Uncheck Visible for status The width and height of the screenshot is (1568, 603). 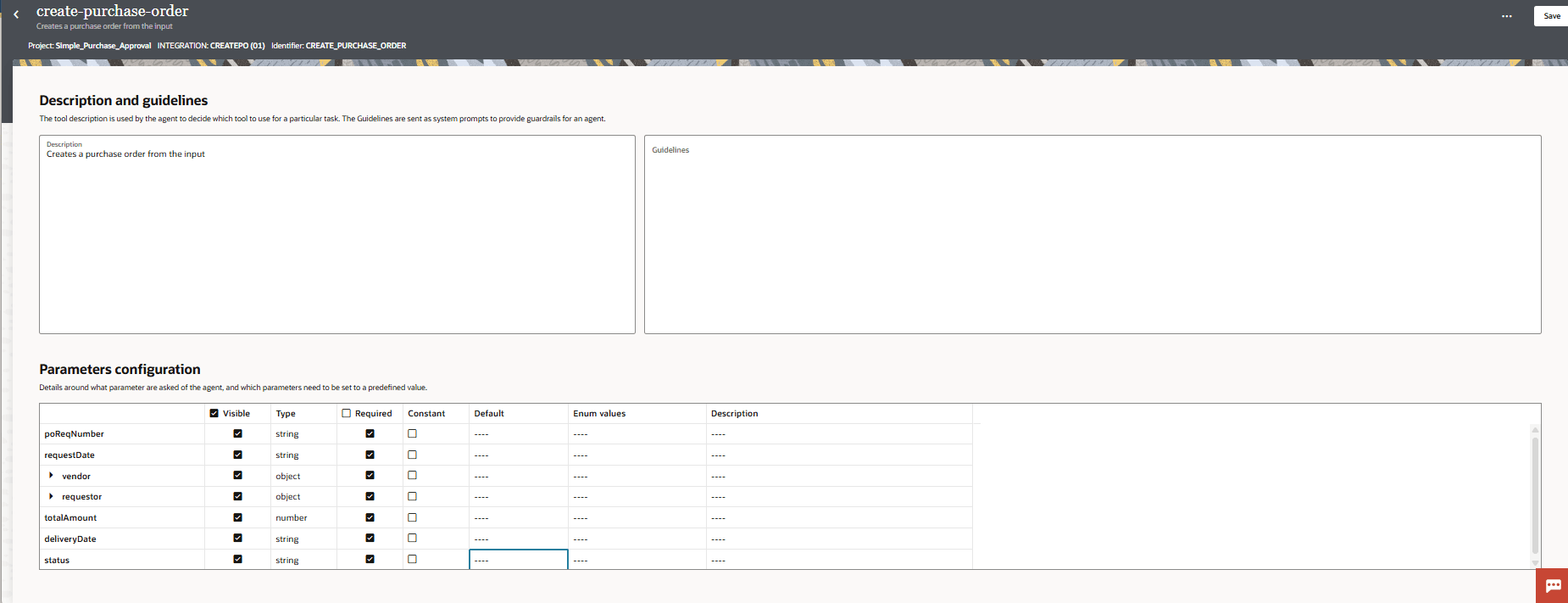click(238, 560)
